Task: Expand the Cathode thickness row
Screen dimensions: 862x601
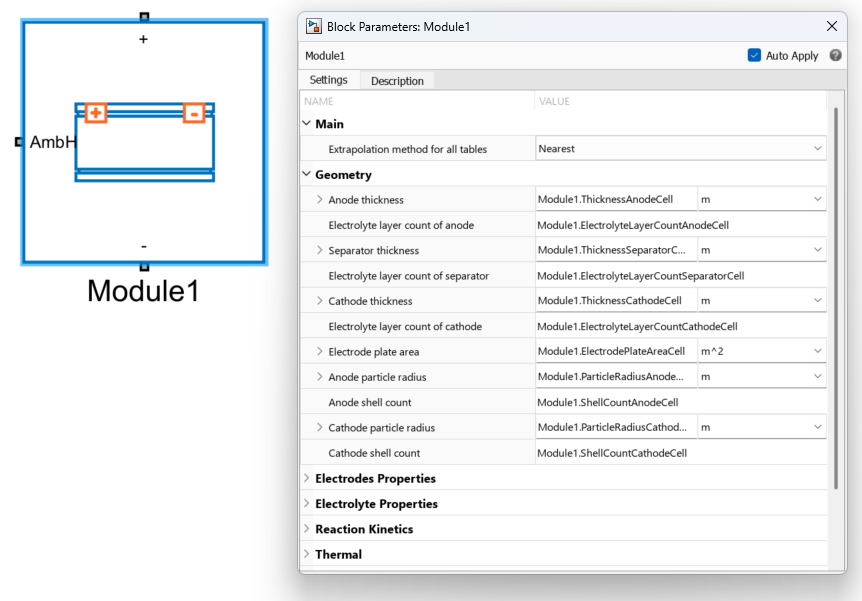Action: [x=319, y=301]
